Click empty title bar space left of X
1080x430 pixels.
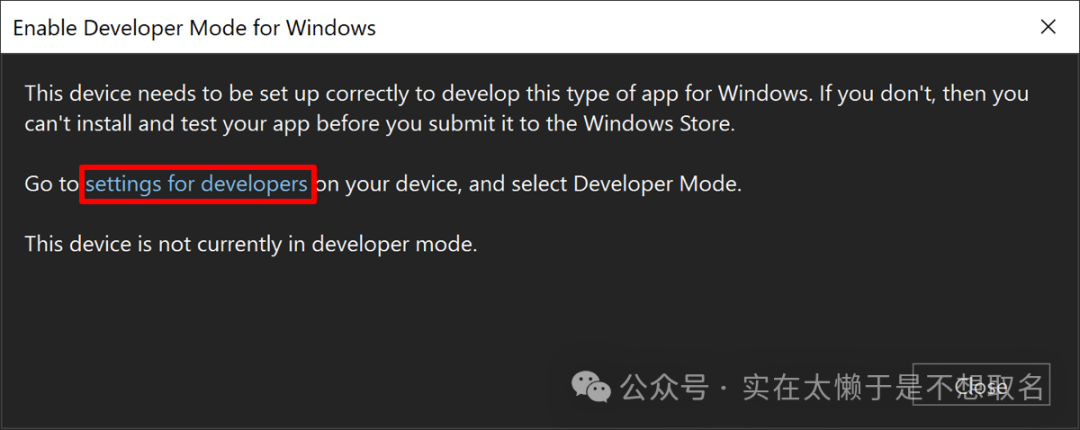(x=700, y=27)
